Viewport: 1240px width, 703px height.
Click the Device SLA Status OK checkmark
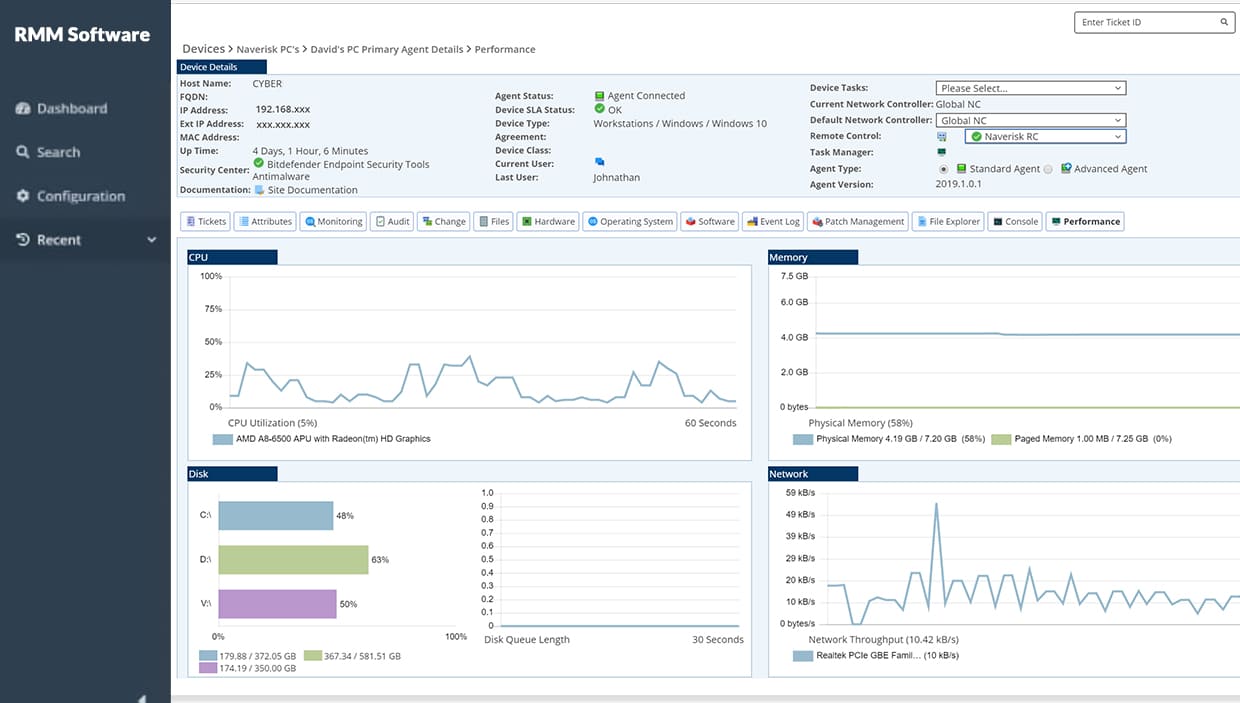pos(599,109)
